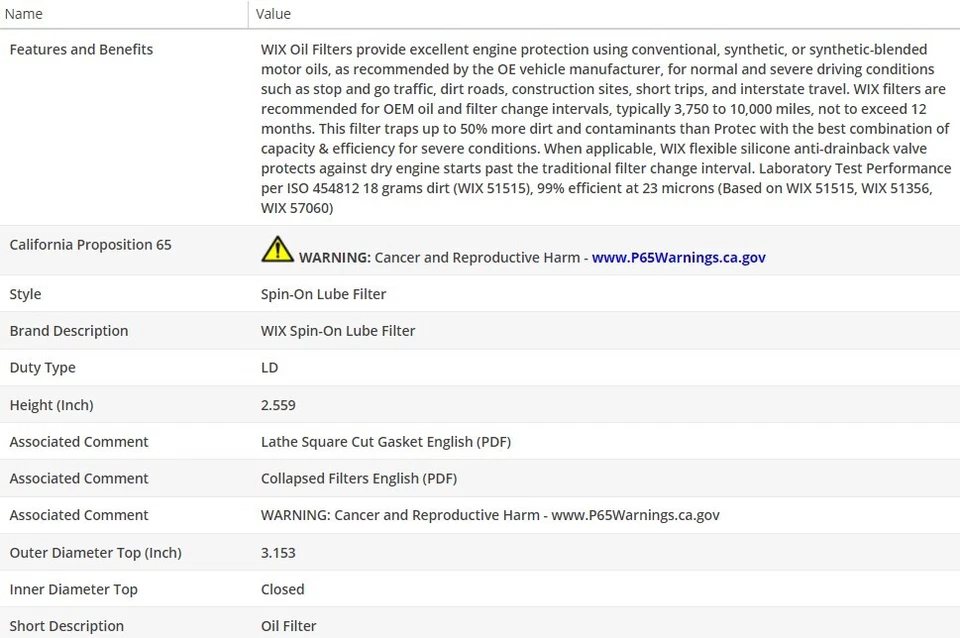Select the Height (Inch) label
The width and height of the screenshot is (960, 638).
pyautogui.click(x=51, y=405)
